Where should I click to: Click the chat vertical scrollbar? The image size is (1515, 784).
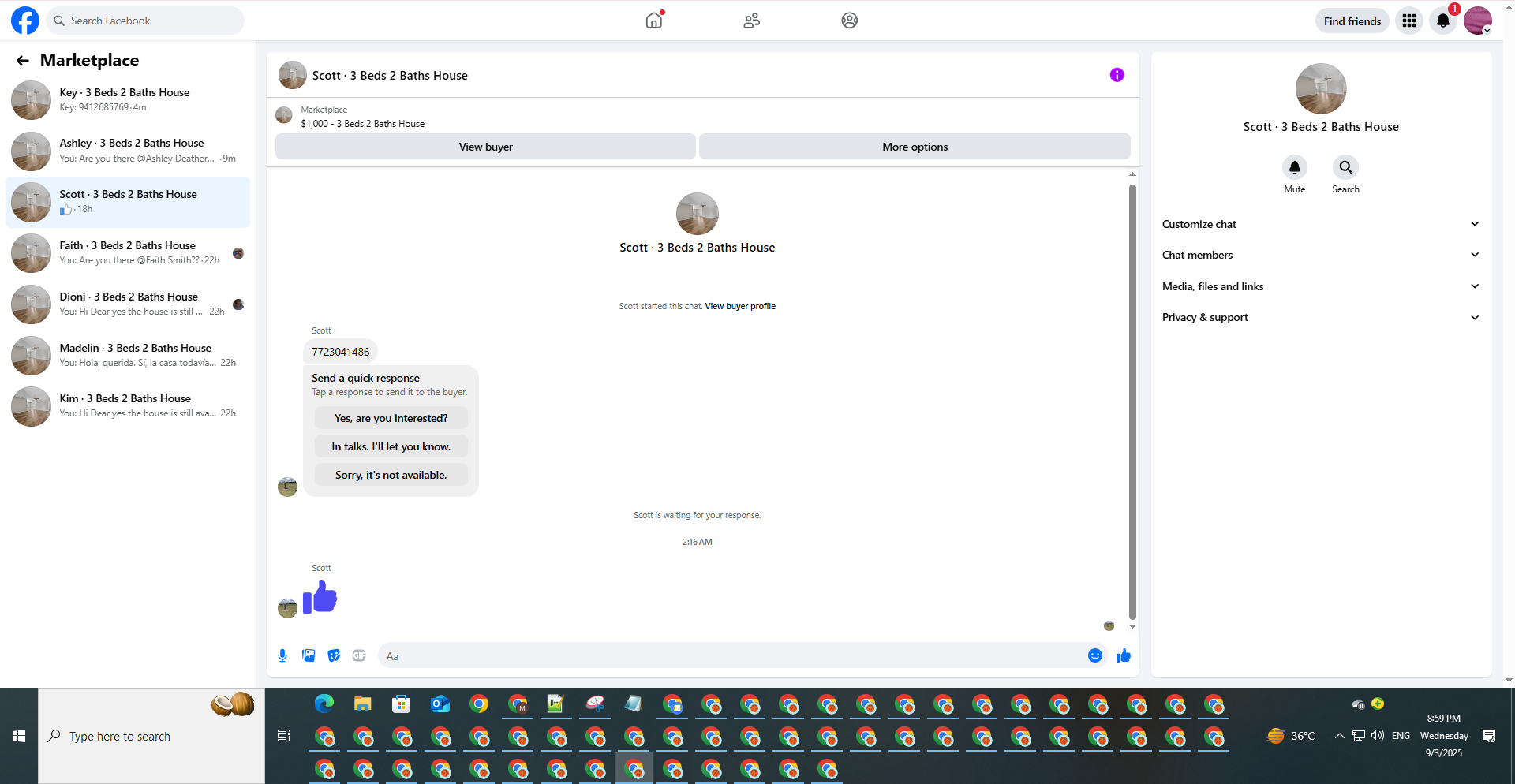tap(1132, 401)
